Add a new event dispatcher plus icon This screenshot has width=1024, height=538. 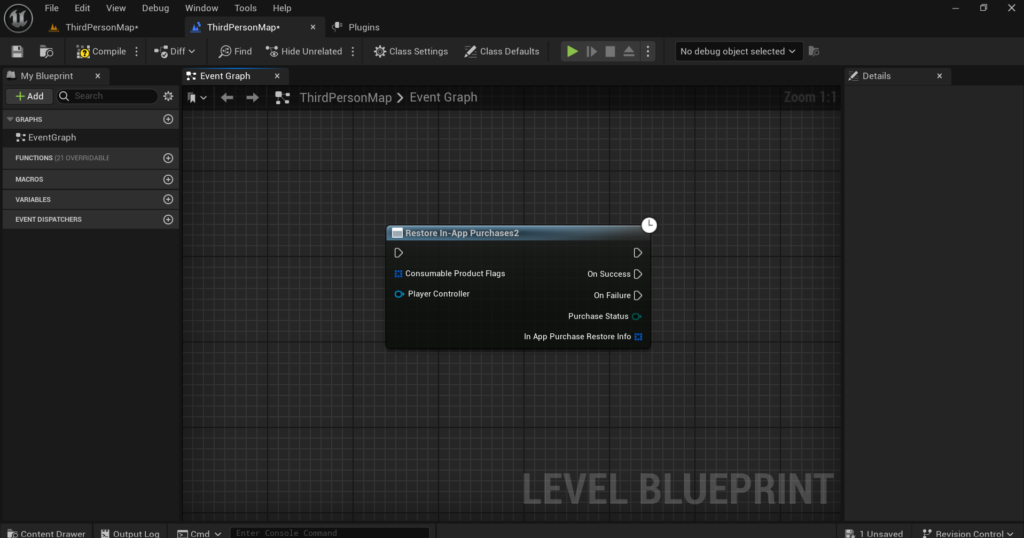tap(168, 219)
